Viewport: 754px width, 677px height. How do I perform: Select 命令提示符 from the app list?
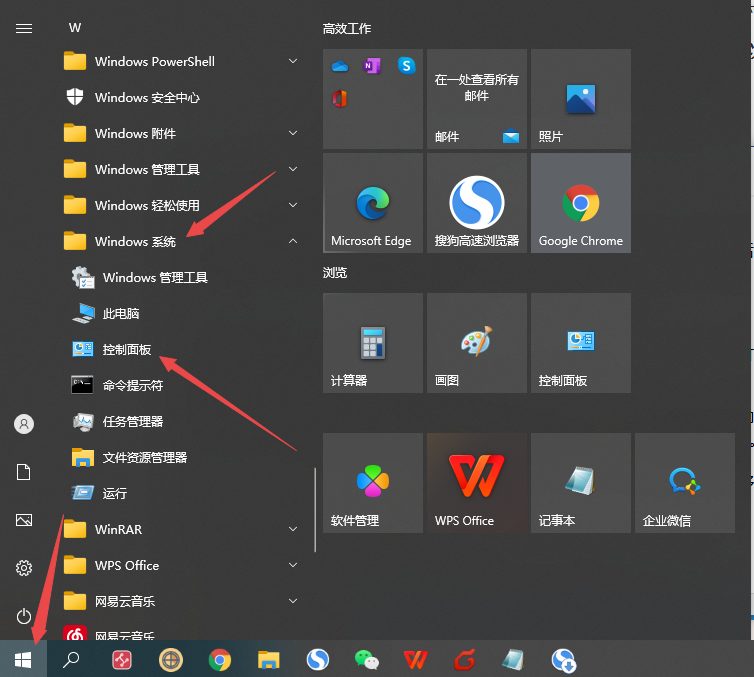click(x=132, y=385)
